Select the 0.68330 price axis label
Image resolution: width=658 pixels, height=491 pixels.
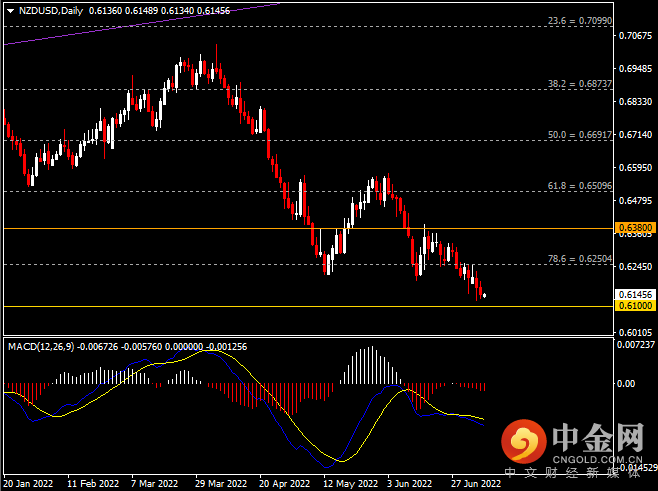pyautogui.click(x=636, y=102)
